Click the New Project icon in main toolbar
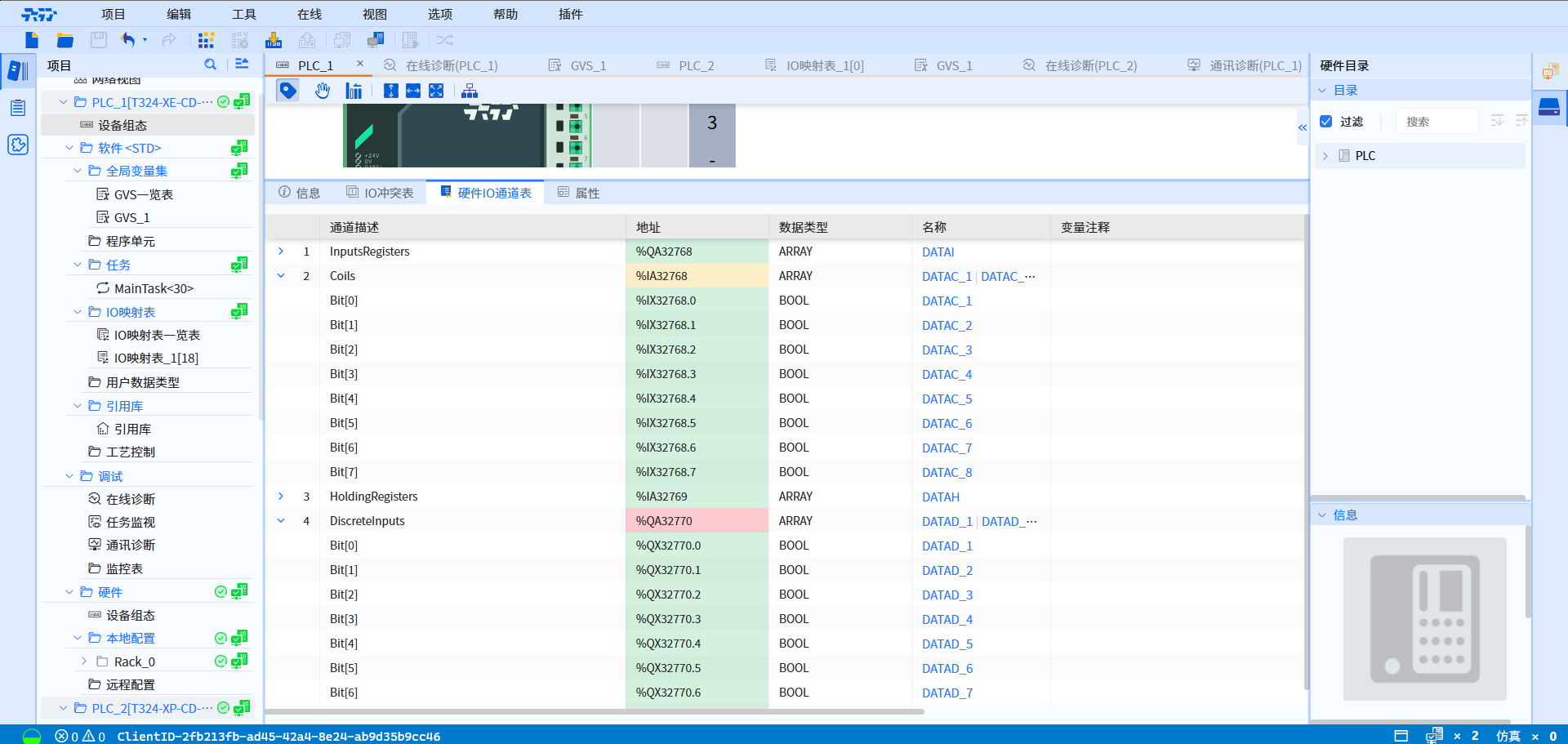The height and width of the screenshot is (744, 1568). 31,39
